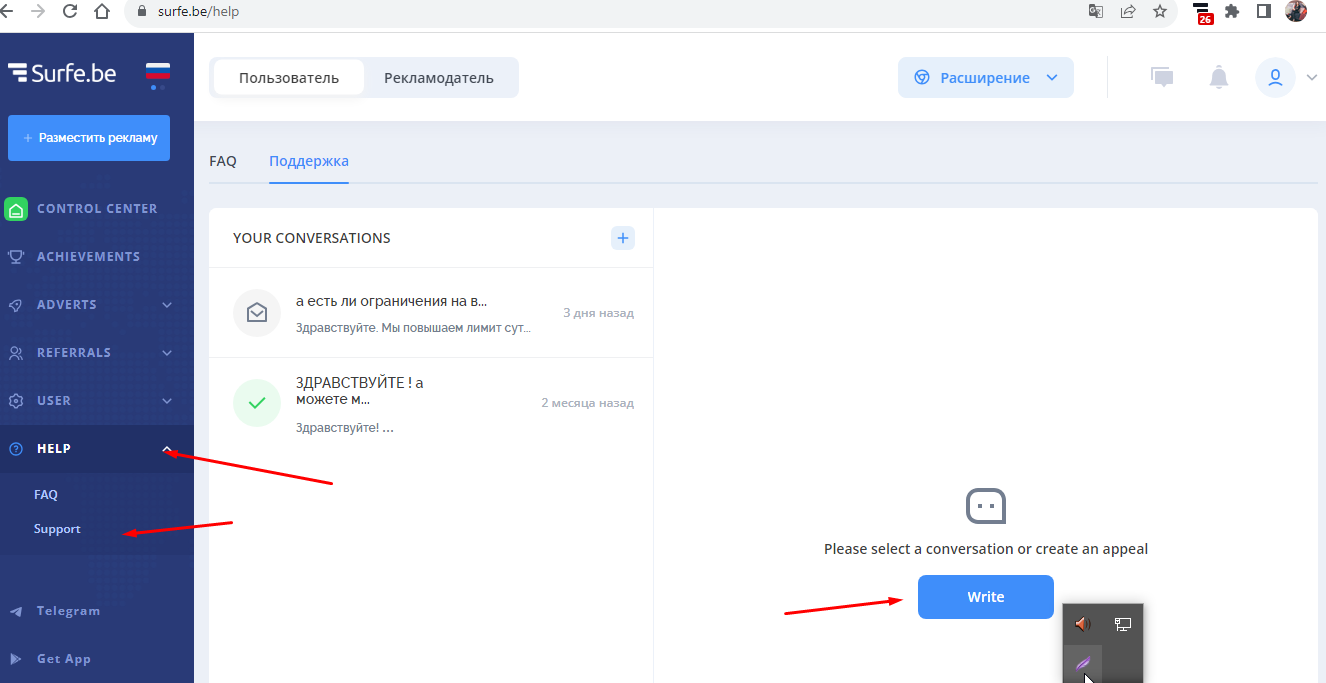Image resolution: width=1326 pixels, height=683 pixels.
Task: Switch to Рекламодатель mode
Action: (439, 78)
